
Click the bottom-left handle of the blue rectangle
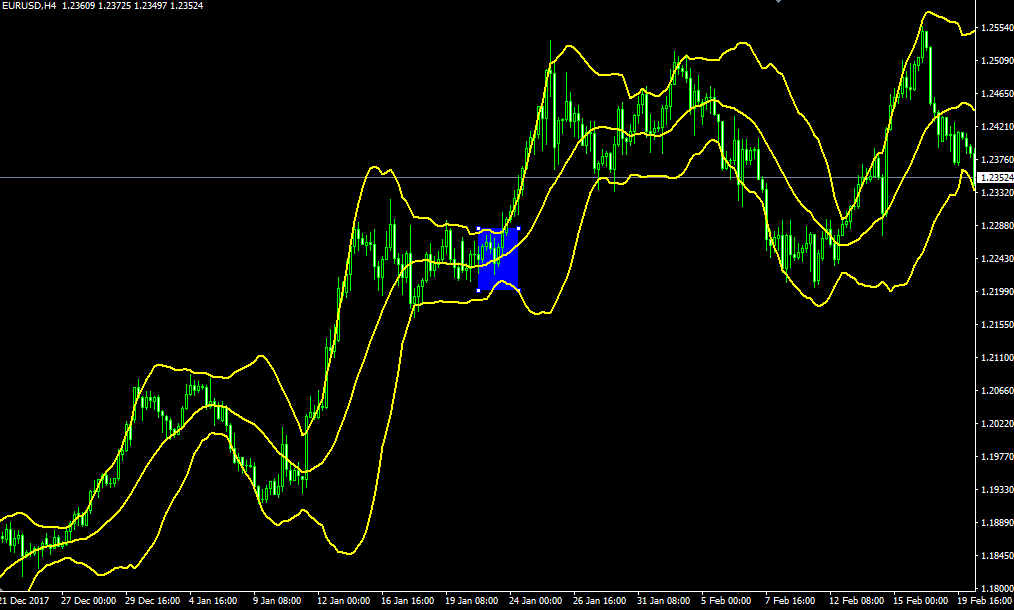(x=479, y=290)
